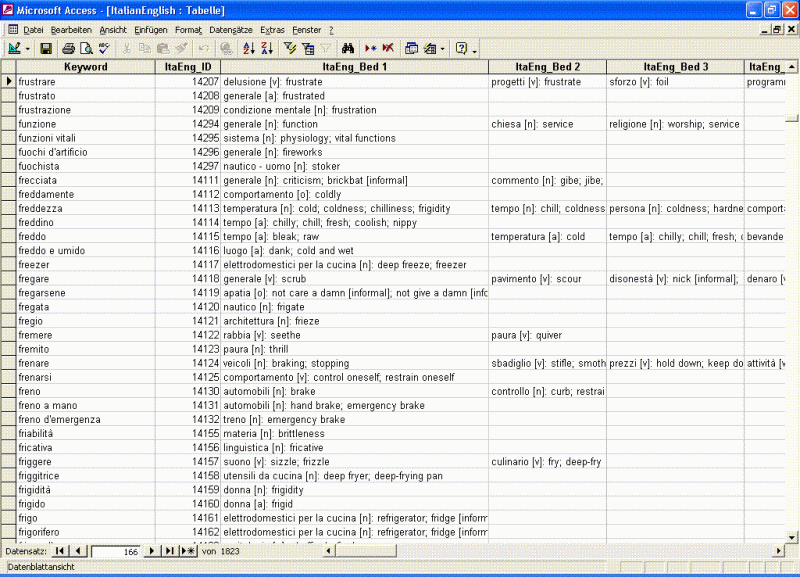Open the Datensätze menu
800x577 pixels.
(x=231, y=30)
